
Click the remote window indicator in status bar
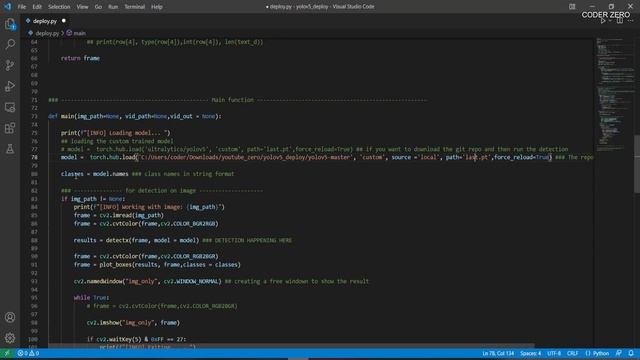tap(7, 353)
